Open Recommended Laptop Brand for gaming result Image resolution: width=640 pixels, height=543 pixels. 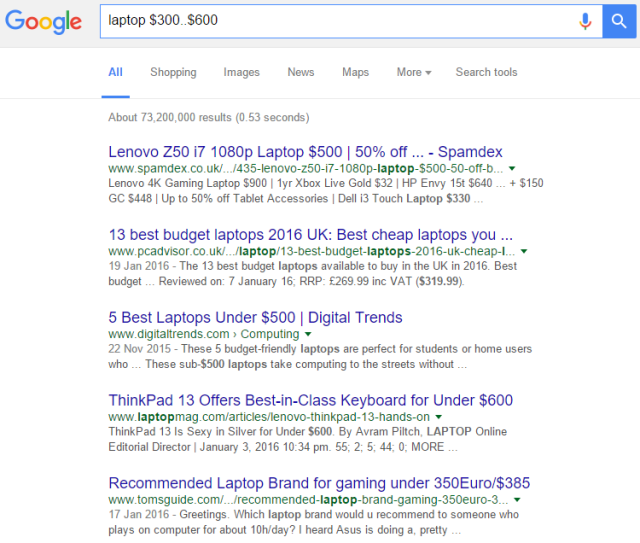click(319, 483)
